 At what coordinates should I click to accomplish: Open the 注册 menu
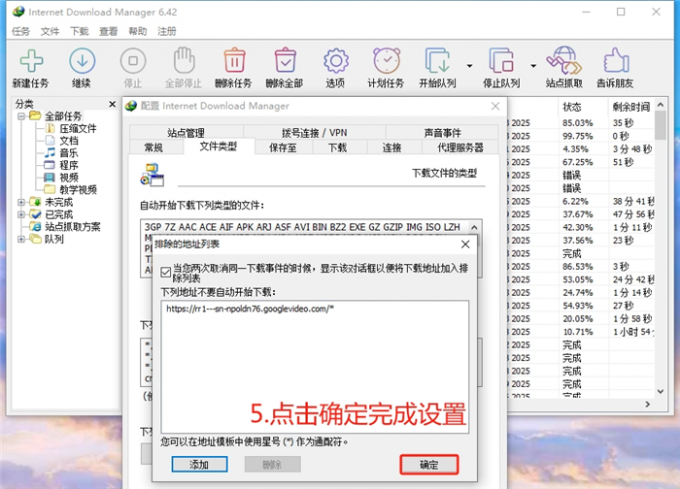pyautogui.click(x=167, y=31)
